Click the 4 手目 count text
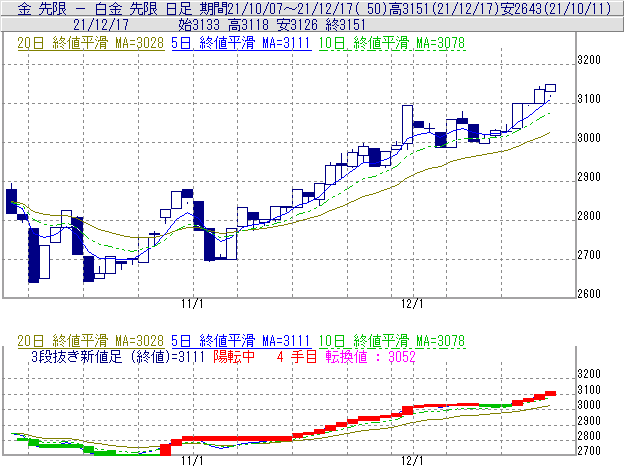The image size is (624, 475). coord(297,356)
